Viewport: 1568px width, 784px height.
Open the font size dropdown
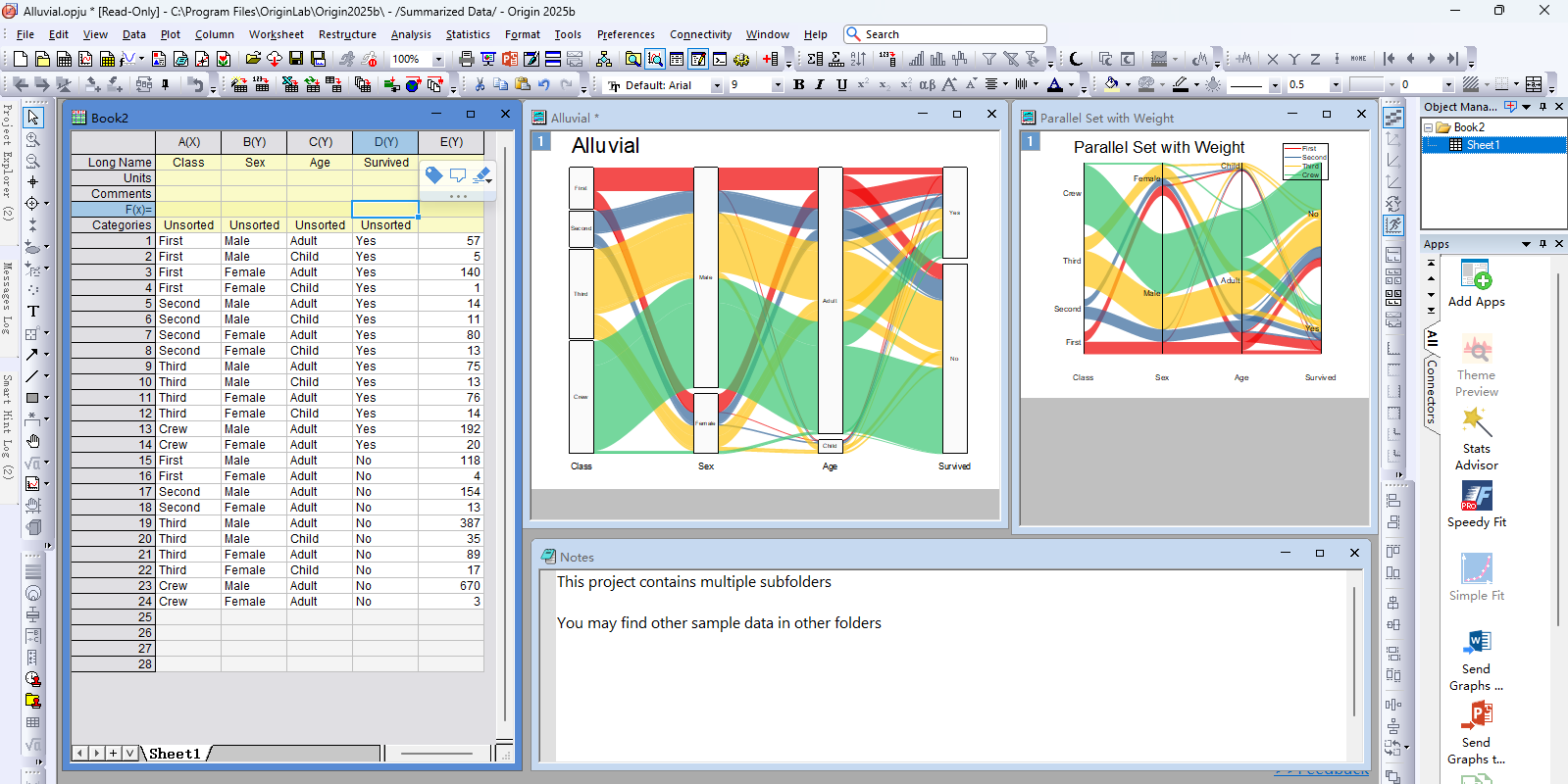tap(778, 86)
